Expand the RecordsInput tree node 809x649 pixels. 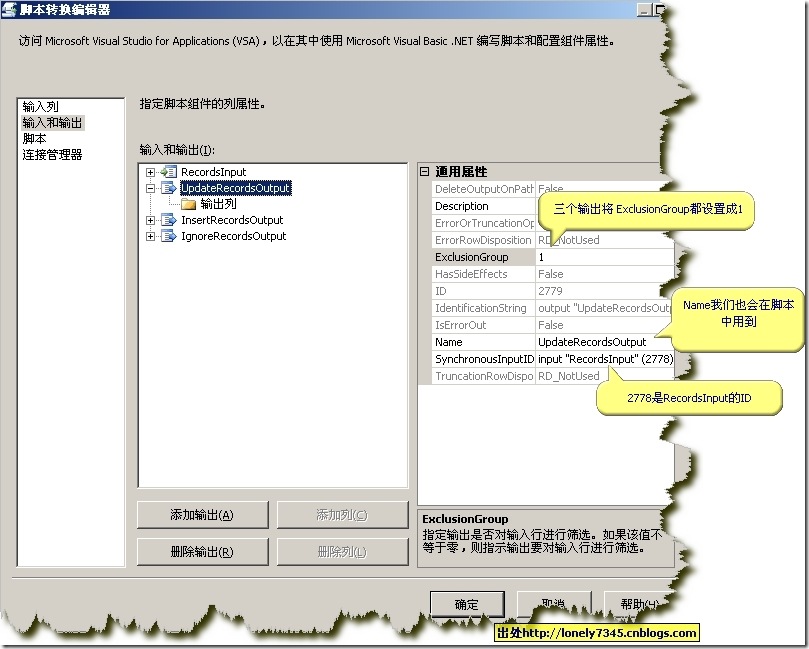pos(150,172)
